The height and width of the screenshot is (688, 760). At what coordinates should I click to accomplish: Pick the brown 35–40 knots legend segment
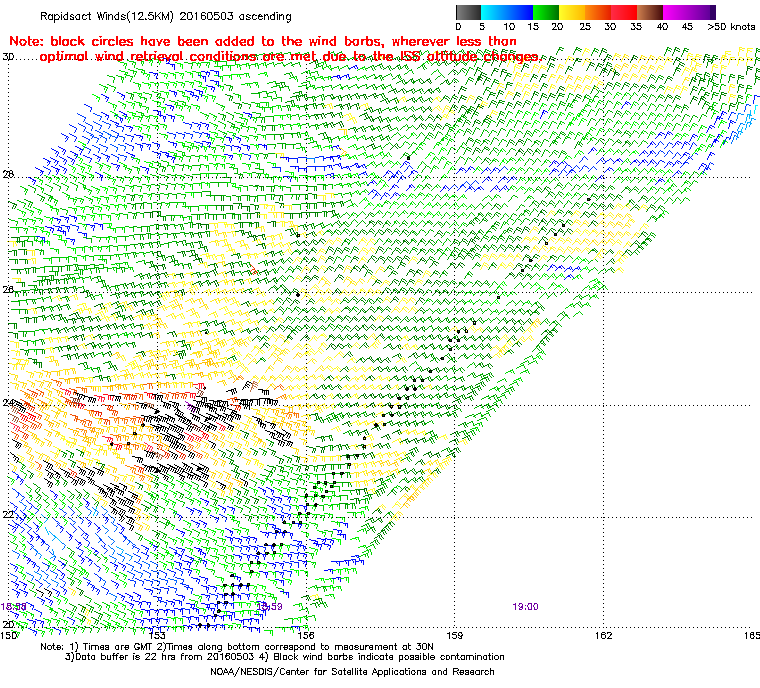[x=650, y=12]
